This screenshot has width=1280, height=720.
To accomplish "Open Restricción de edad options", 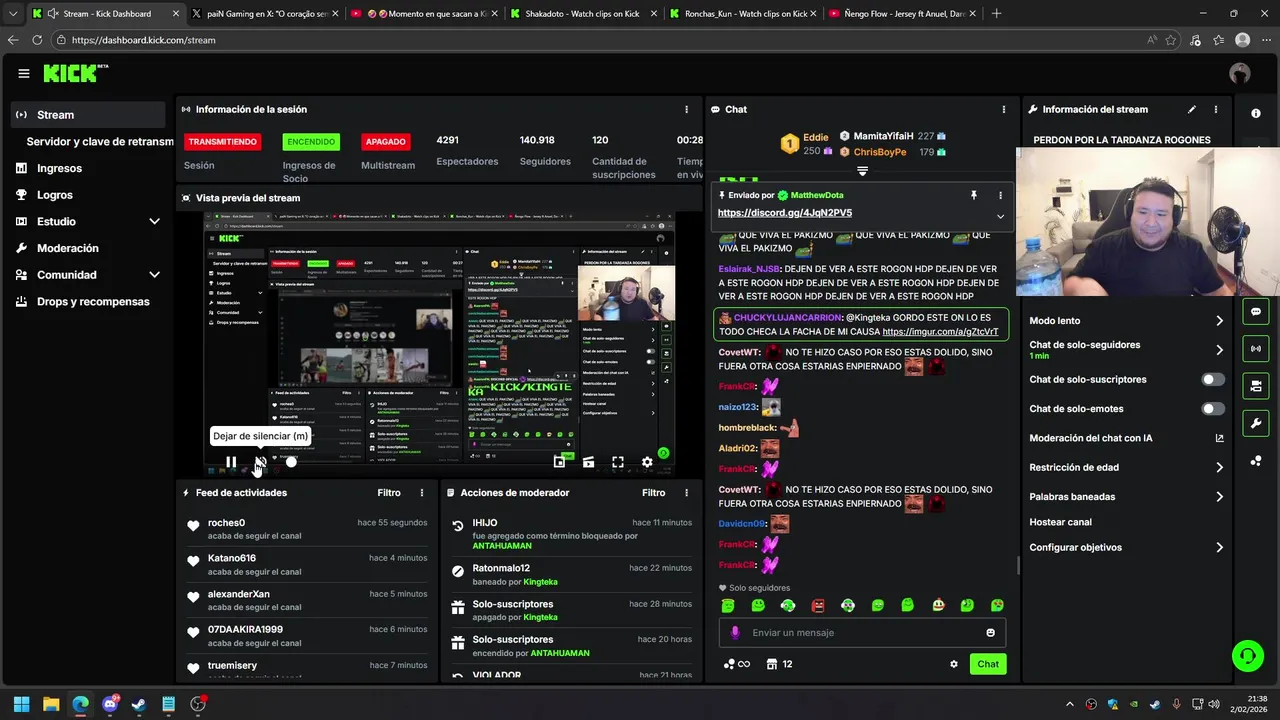I will 1127,467.
